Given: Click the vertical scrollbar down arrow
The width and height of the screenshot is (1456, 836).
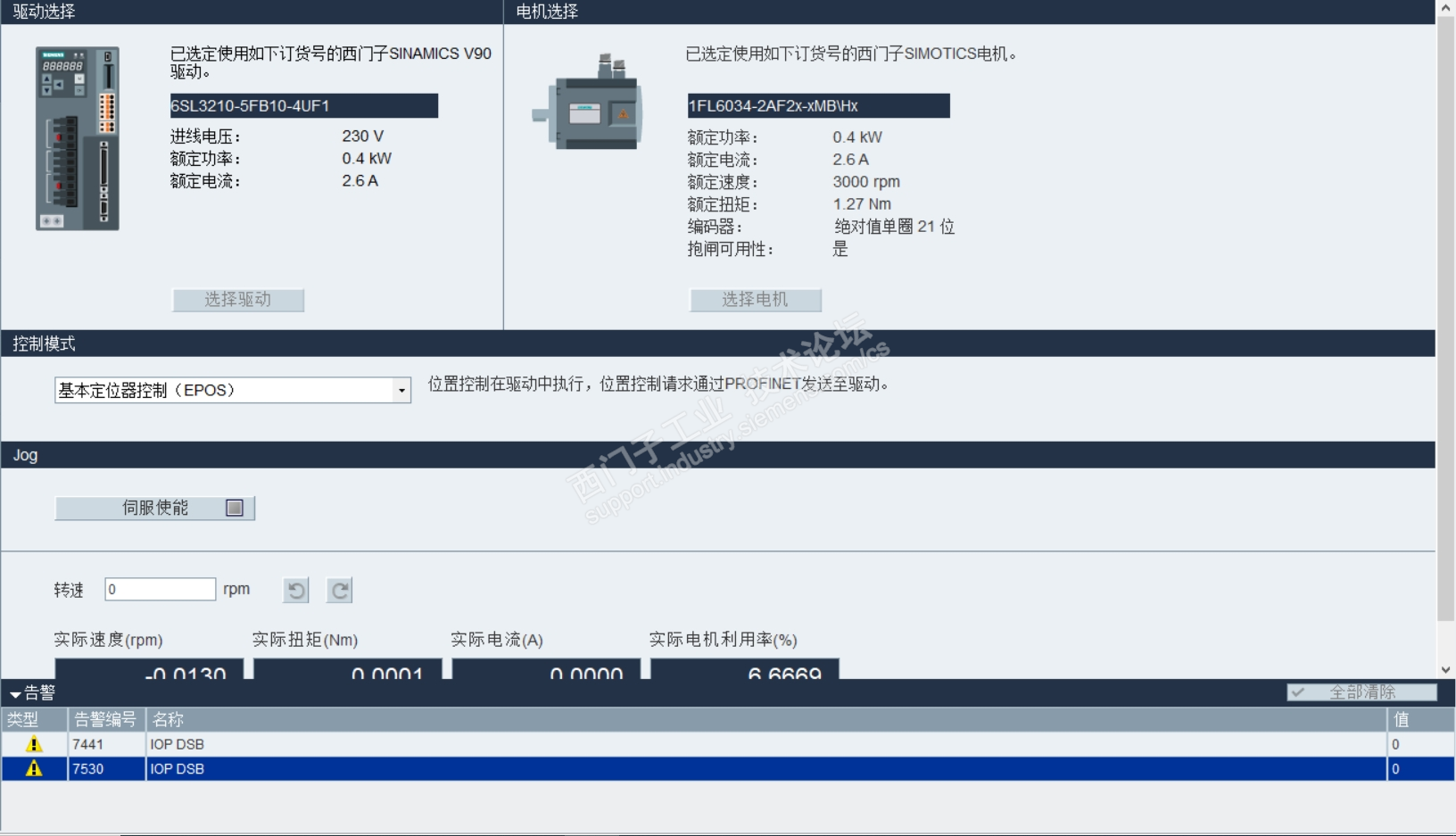Looking at the screenshot, I should pyautogui.click(x=1446, y=669).
